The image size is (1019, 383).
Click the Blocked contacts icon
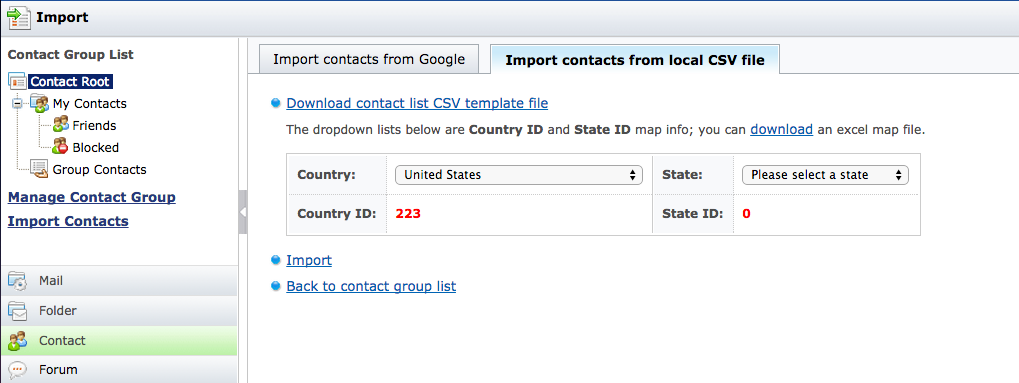click(x=60, y=147)
